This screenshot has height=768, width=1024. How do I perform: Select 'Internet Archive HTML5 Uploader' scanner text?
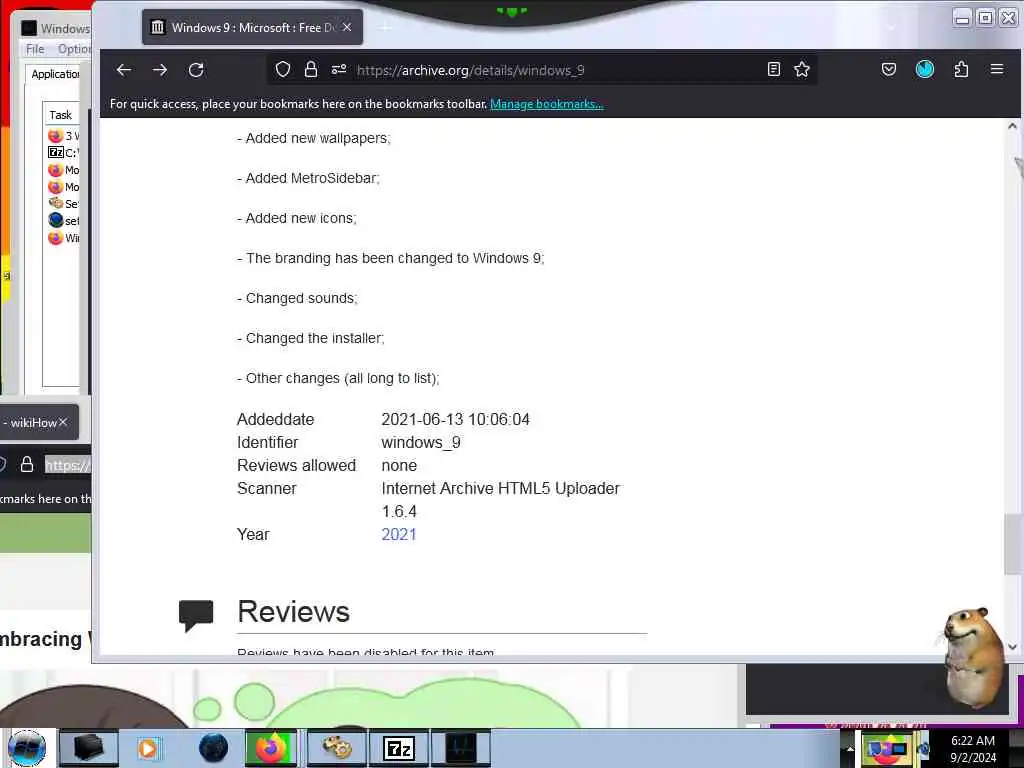tap(500, 488)
